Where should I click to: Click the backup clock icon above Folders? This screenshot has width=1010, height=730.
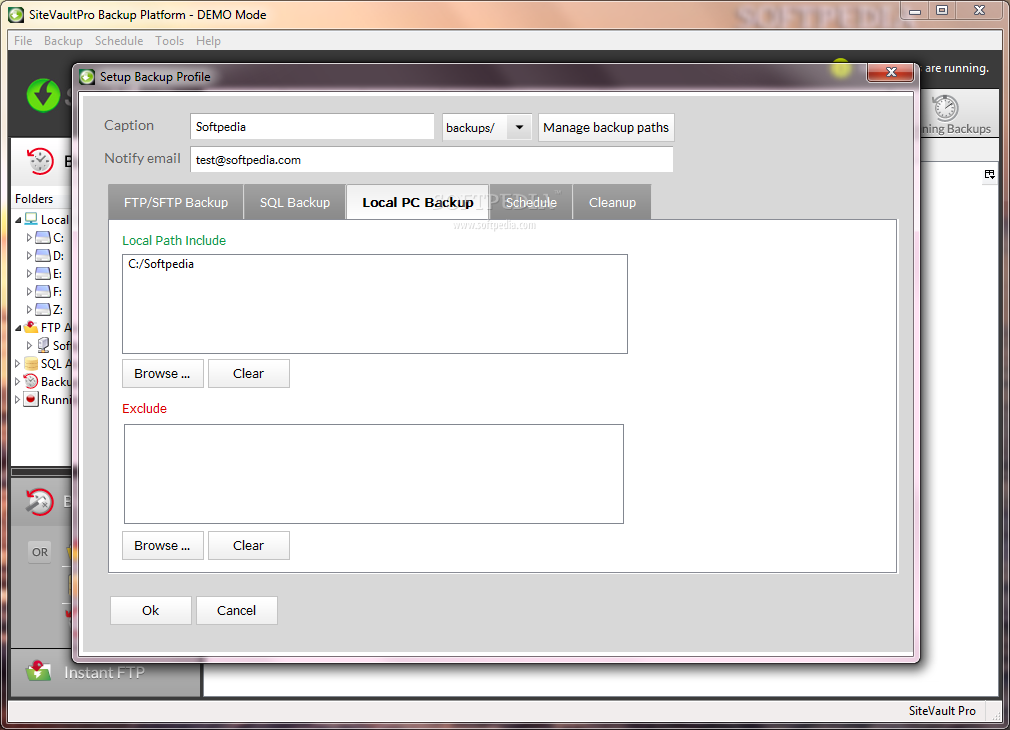pyautogui.click(x=40, y=161)
